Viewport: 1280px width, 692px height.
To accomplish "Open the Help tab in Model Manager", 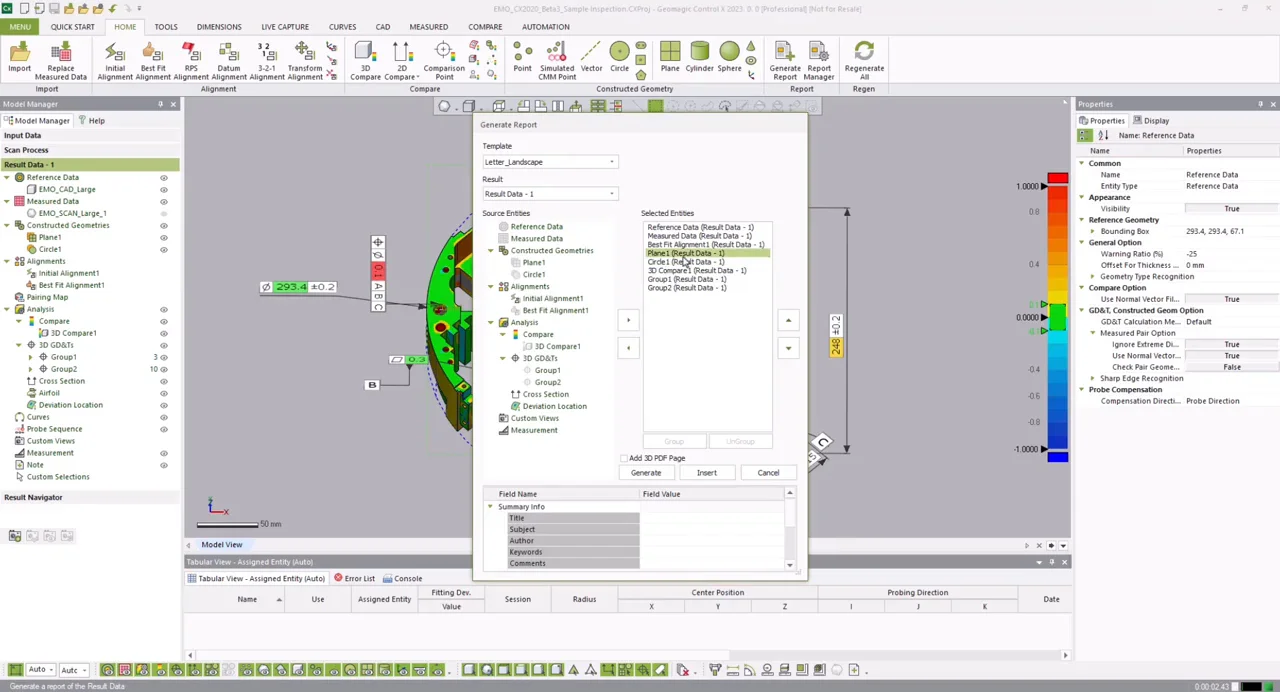I will coord(91,121).
